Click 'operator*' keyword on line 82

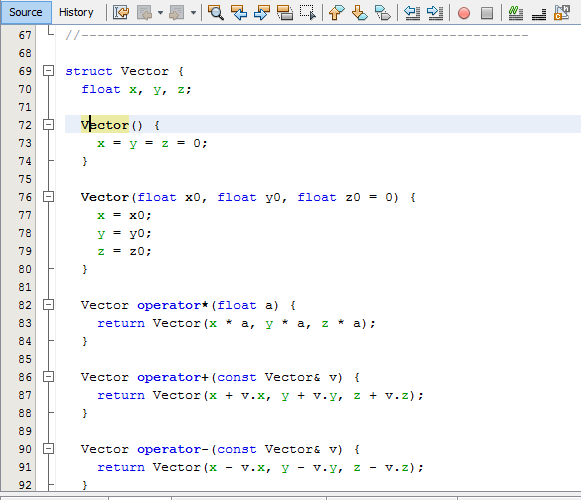pos(173,305)
